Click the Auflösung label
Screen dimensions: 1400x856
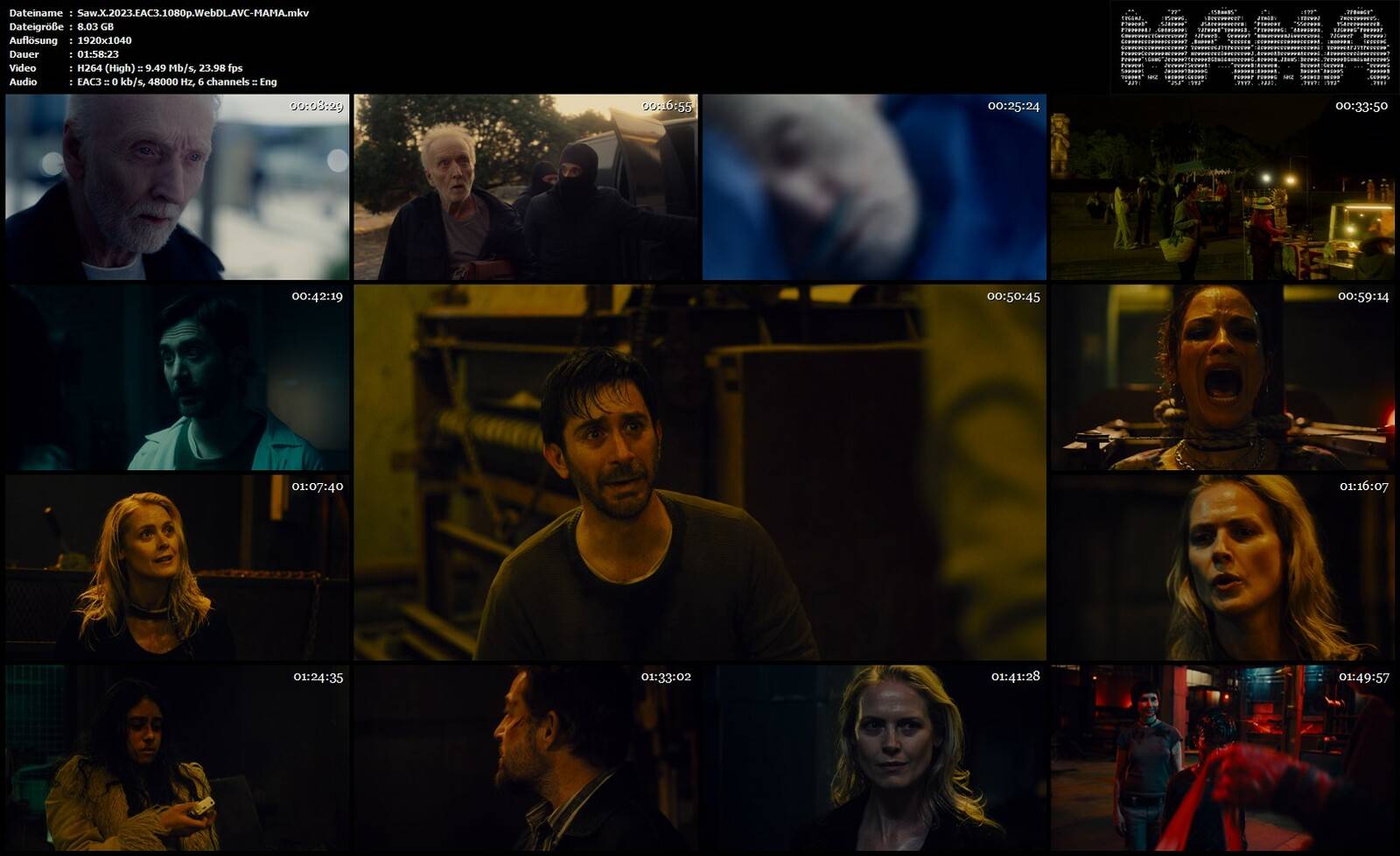[33, 40]
